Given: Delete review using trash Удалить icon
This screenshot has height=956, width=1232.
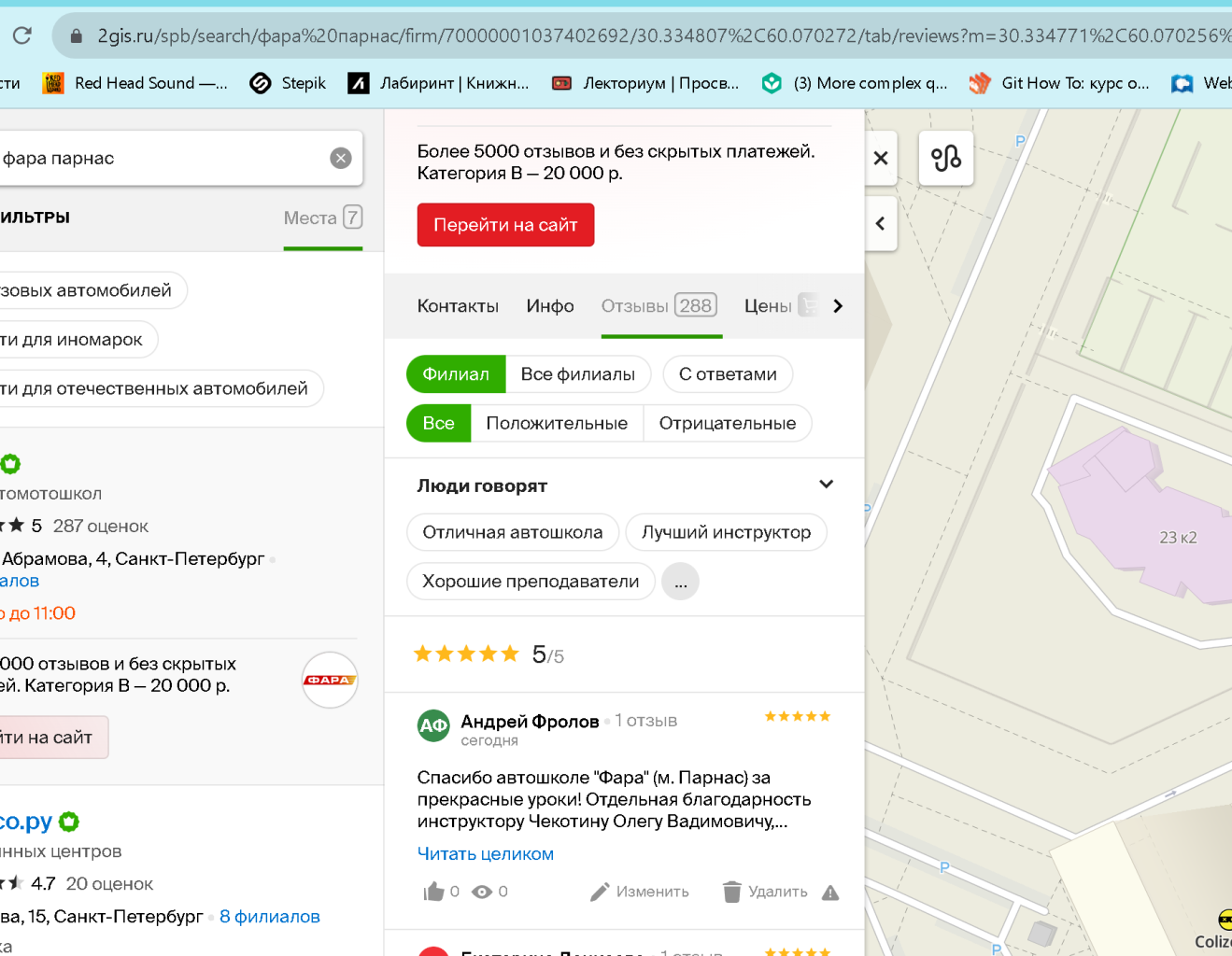Looking at the screenshot, I should coord(732,892).
